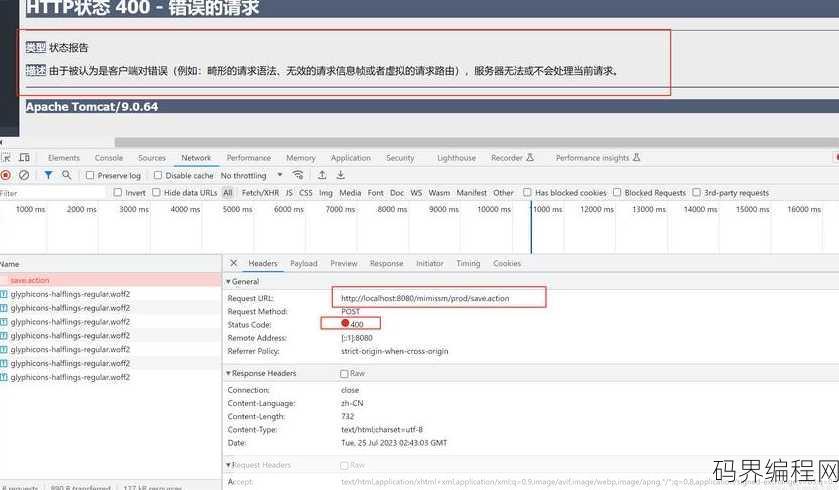Screen dimensions: 839x490
Task: Click the page's horizontal scrollbar
Action: (x=477, y=142)
